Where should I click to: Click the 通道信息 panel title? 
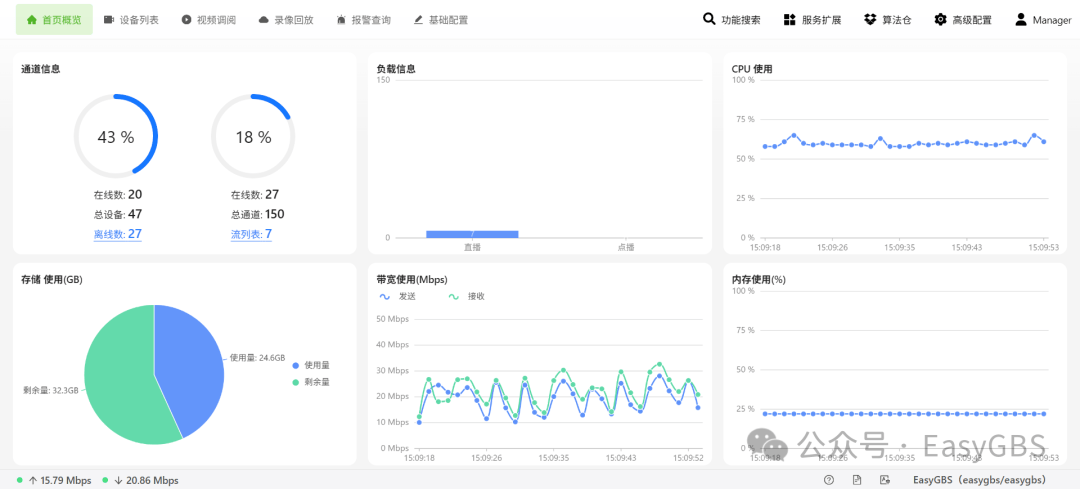(41, 69)
